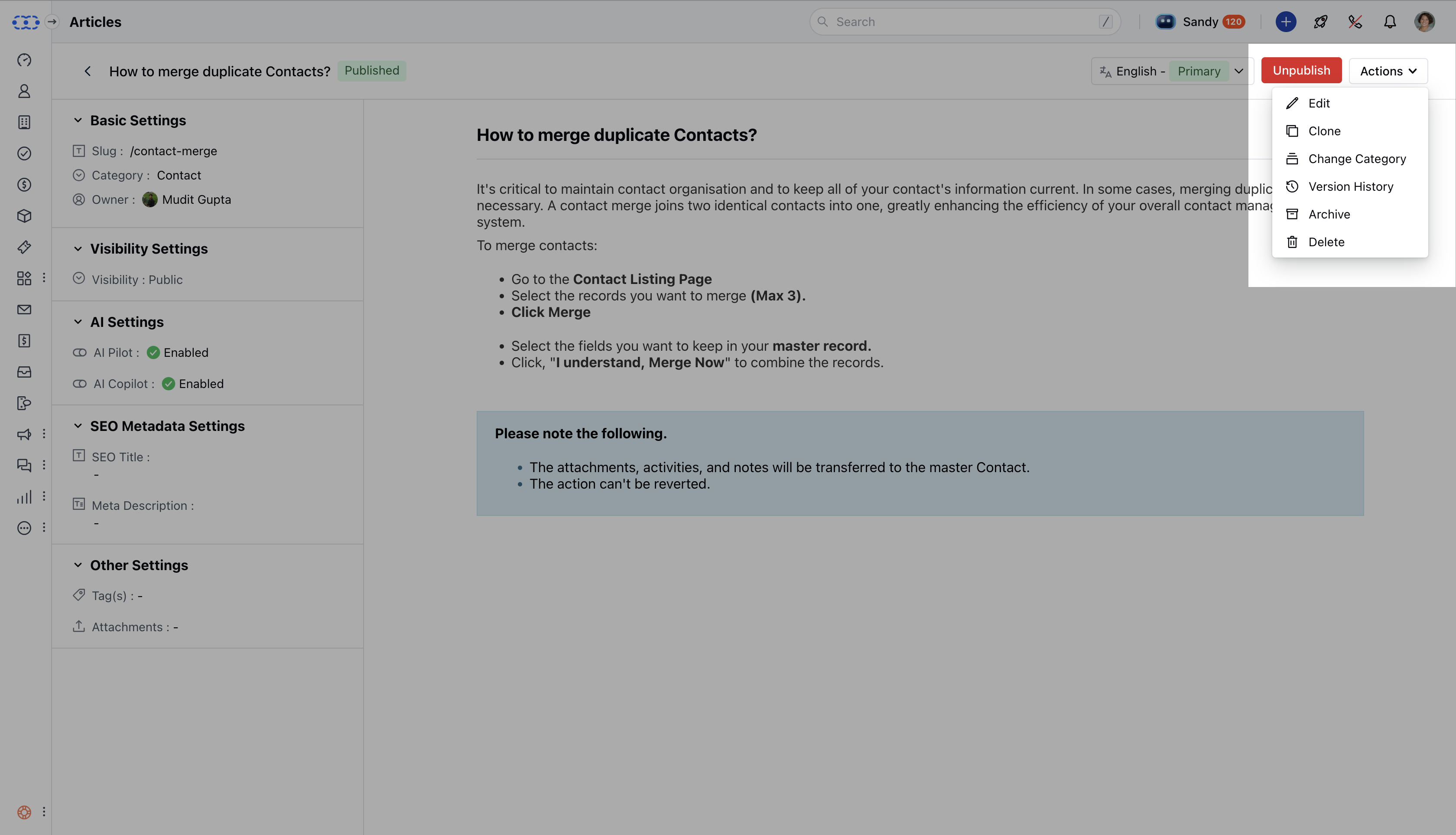The image size is (1456, 835).
Task: Choose Version History in Actions menu
Action: 1350,186
